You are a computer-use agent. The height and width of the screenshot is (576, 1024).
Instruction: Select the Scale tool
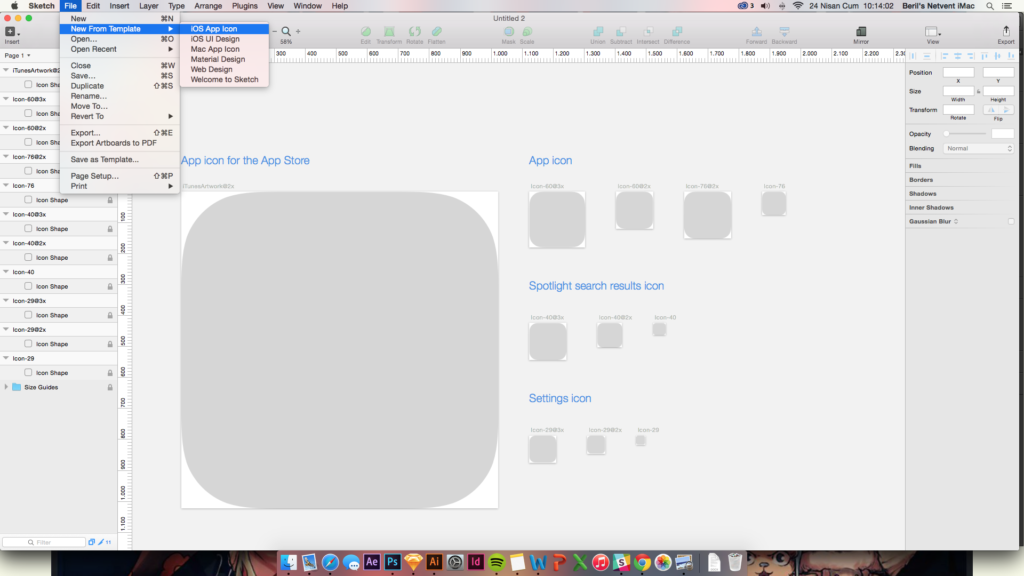[527, 31]
